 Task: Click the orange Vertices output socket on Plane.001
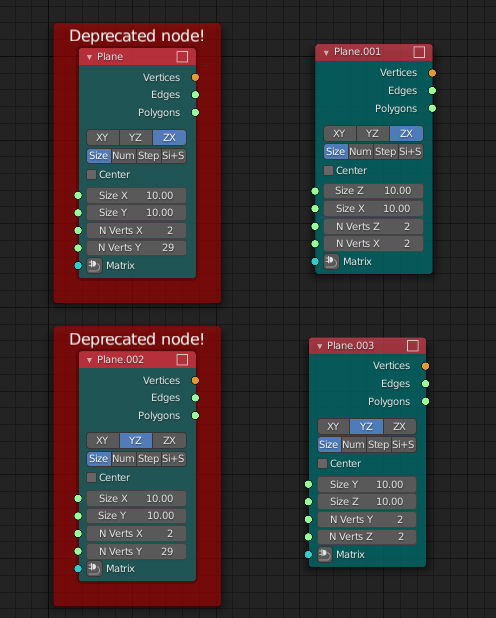coord(432,73)
